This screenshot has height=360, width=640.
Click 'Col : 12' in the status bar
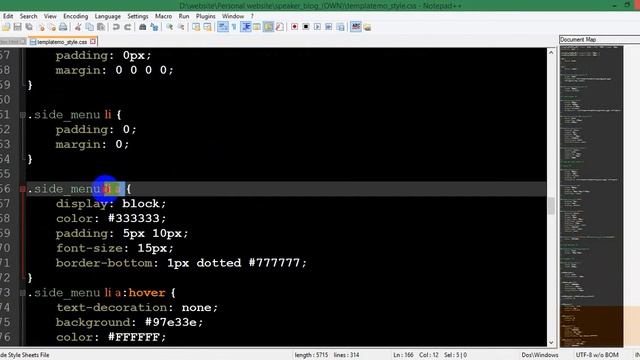tap(429, 355)
